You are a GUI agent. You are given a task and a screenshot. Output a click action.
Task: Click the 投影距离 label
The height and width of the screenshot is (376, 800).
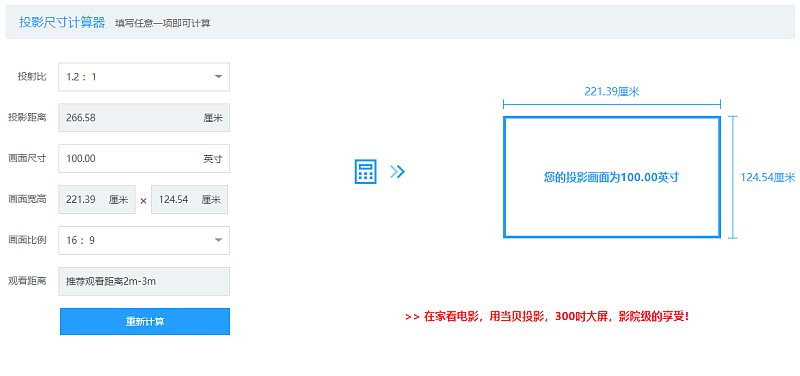[x=27, y=117]
